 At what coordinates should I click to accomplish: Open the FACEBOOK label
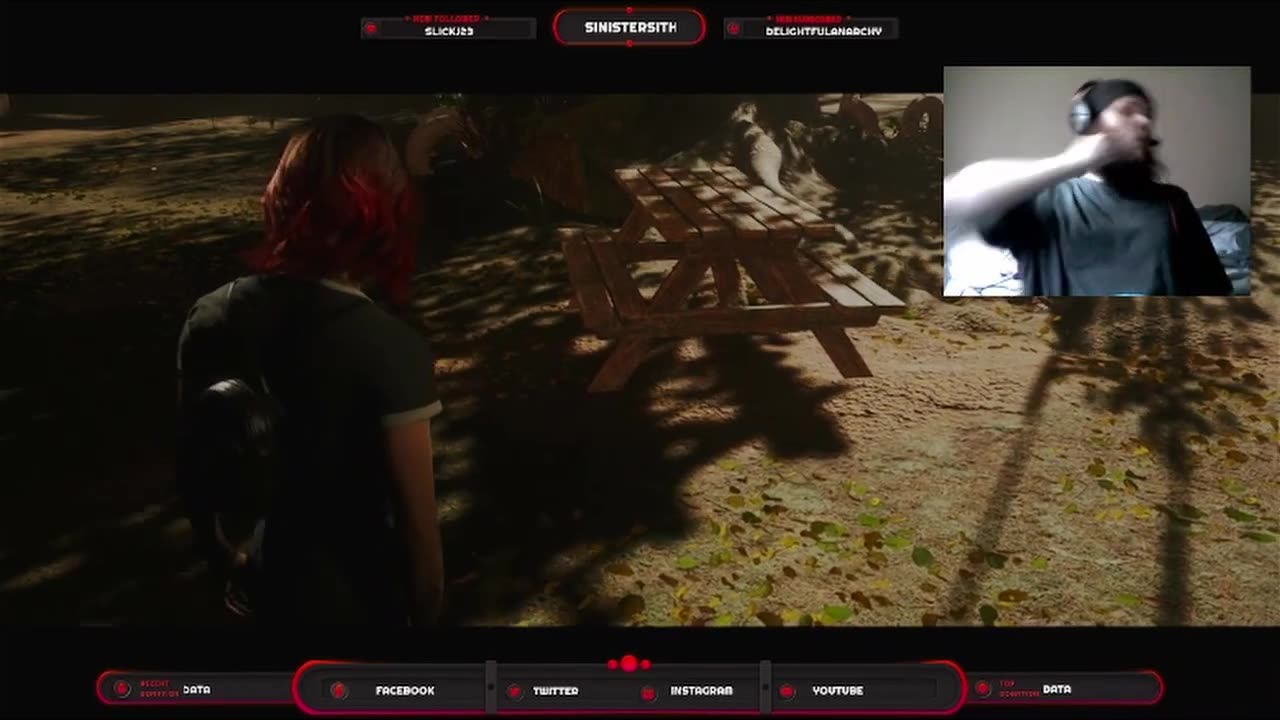[405, 691]
